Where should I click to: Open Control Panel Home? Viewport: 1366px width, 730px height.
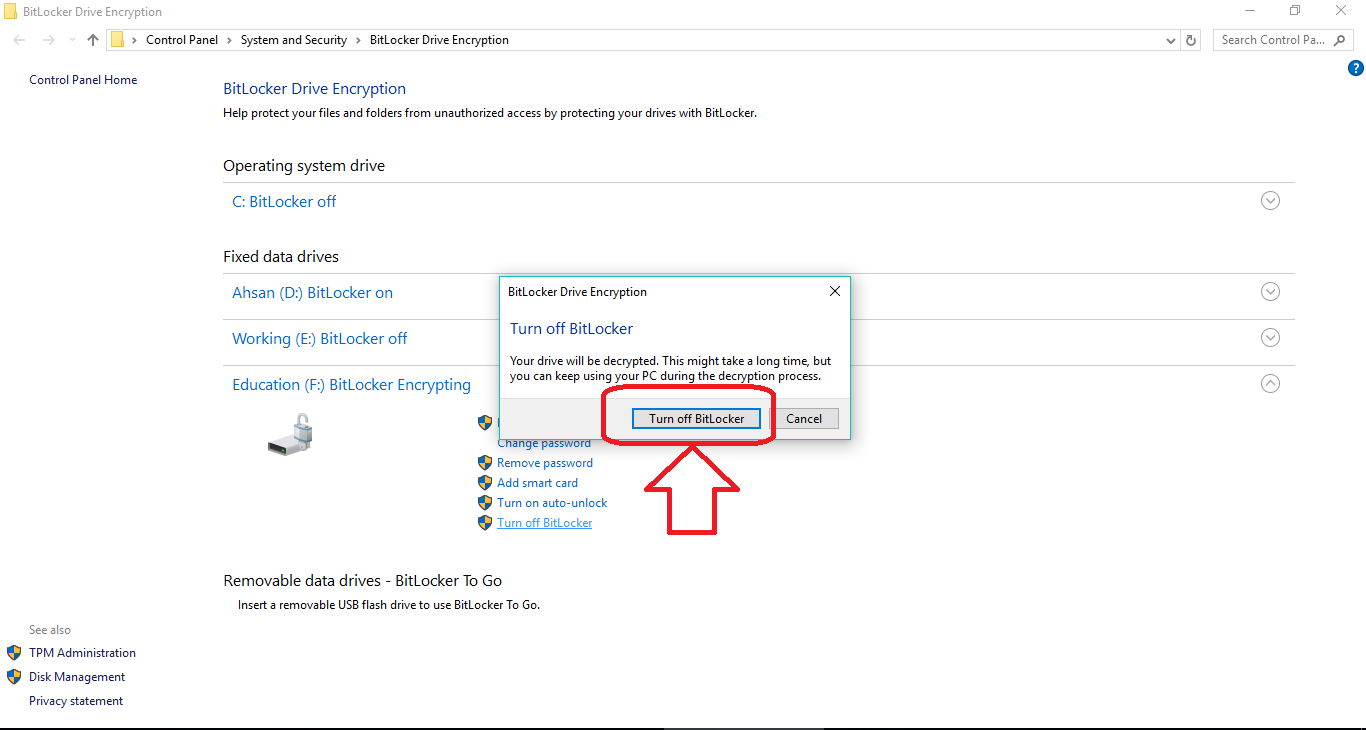[83, 80]
